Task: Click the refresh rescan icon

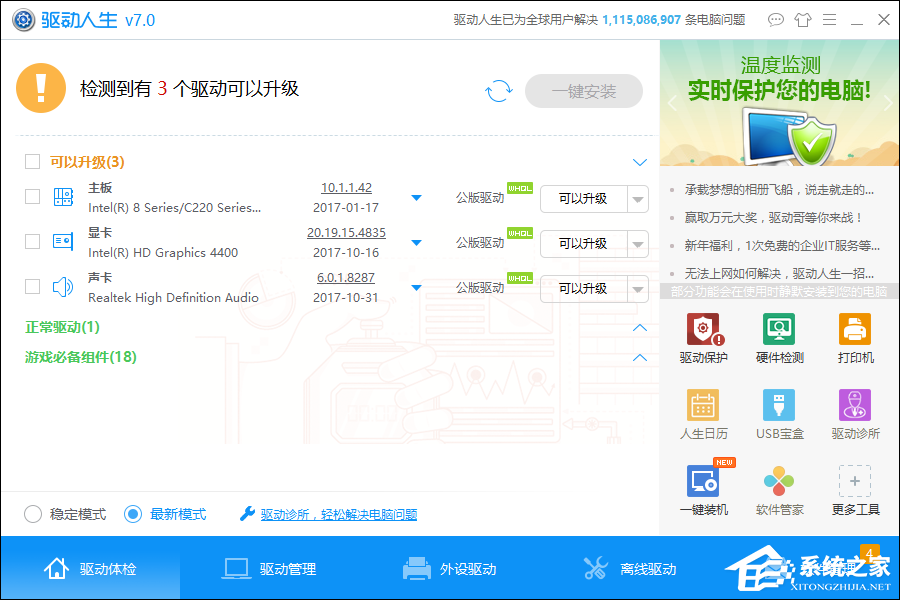Action: [499, 90]
